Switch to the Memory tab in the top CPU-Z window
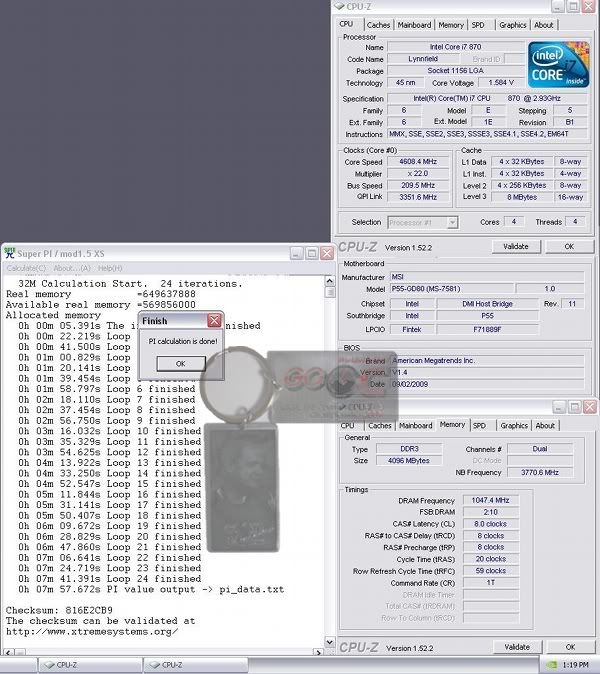The width and height of the screenshot is (600, 674). pyautogui.click(x=451, y=25)
